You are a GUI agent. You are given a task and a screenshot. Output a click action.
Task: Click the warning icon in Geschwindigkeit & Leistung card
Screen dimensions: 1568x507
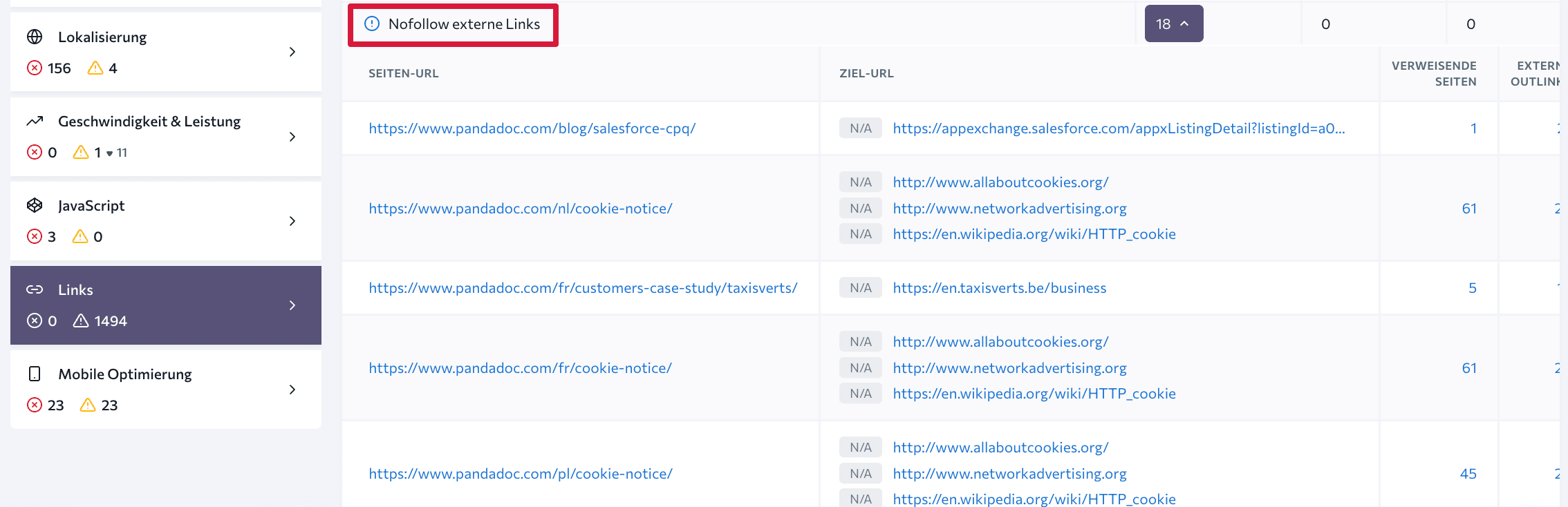point(81,152)
